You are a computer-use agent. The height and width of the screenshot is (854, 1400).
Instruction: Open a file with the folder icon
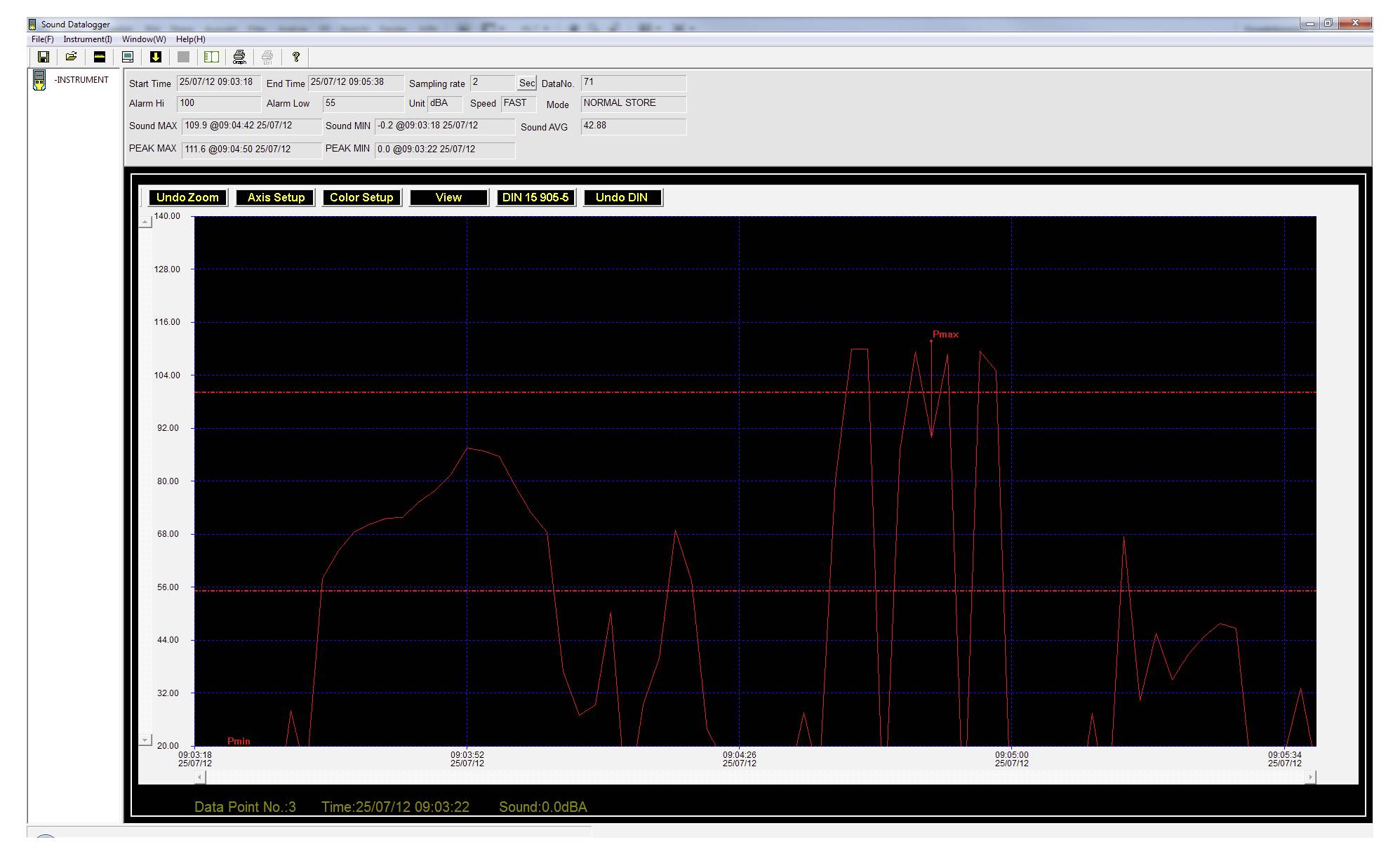tap(71, 57)
